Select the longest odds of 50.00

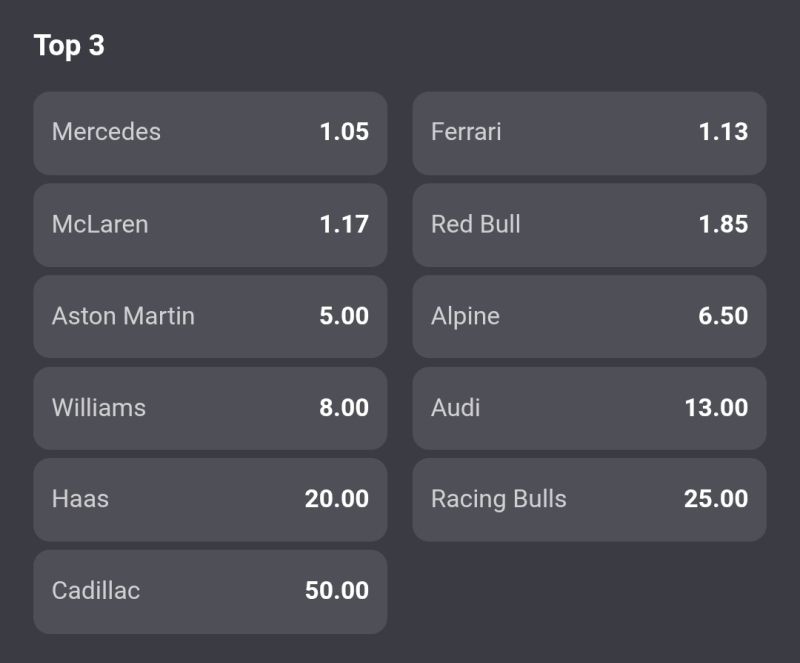tap(337, 591)
